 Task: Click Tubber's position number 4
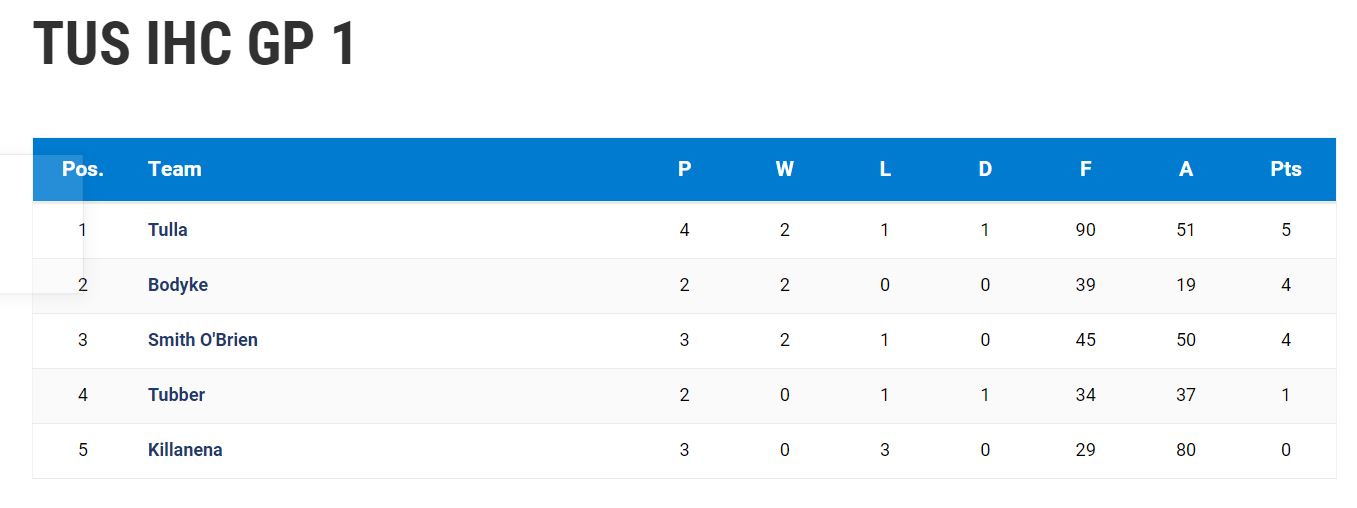(x=83, y=395)
